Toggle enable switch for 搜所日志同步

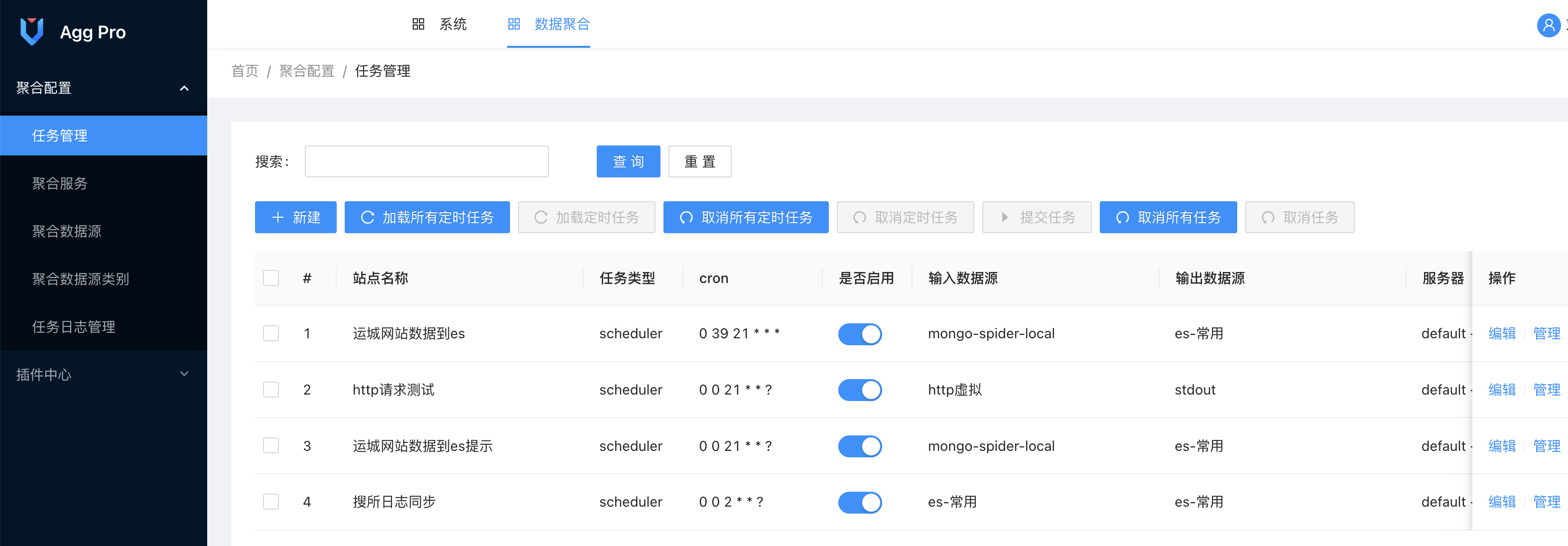[860, 502]
